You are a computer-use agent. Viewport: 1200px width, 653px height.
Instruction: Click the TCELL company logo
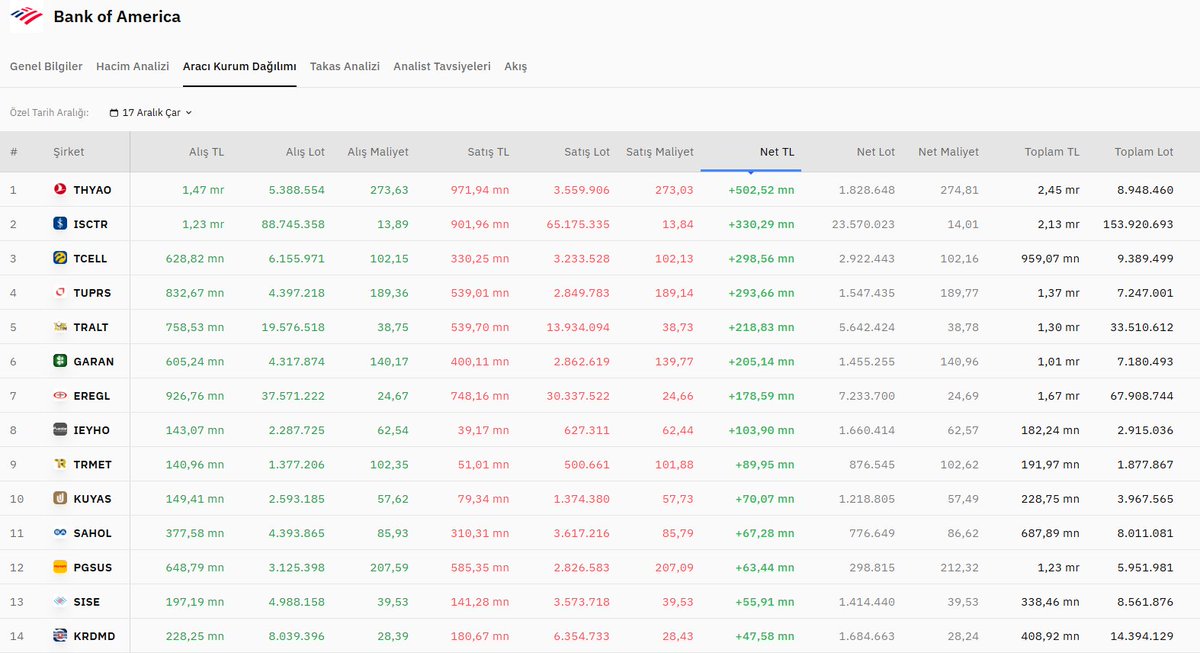(x=61, y=258)
